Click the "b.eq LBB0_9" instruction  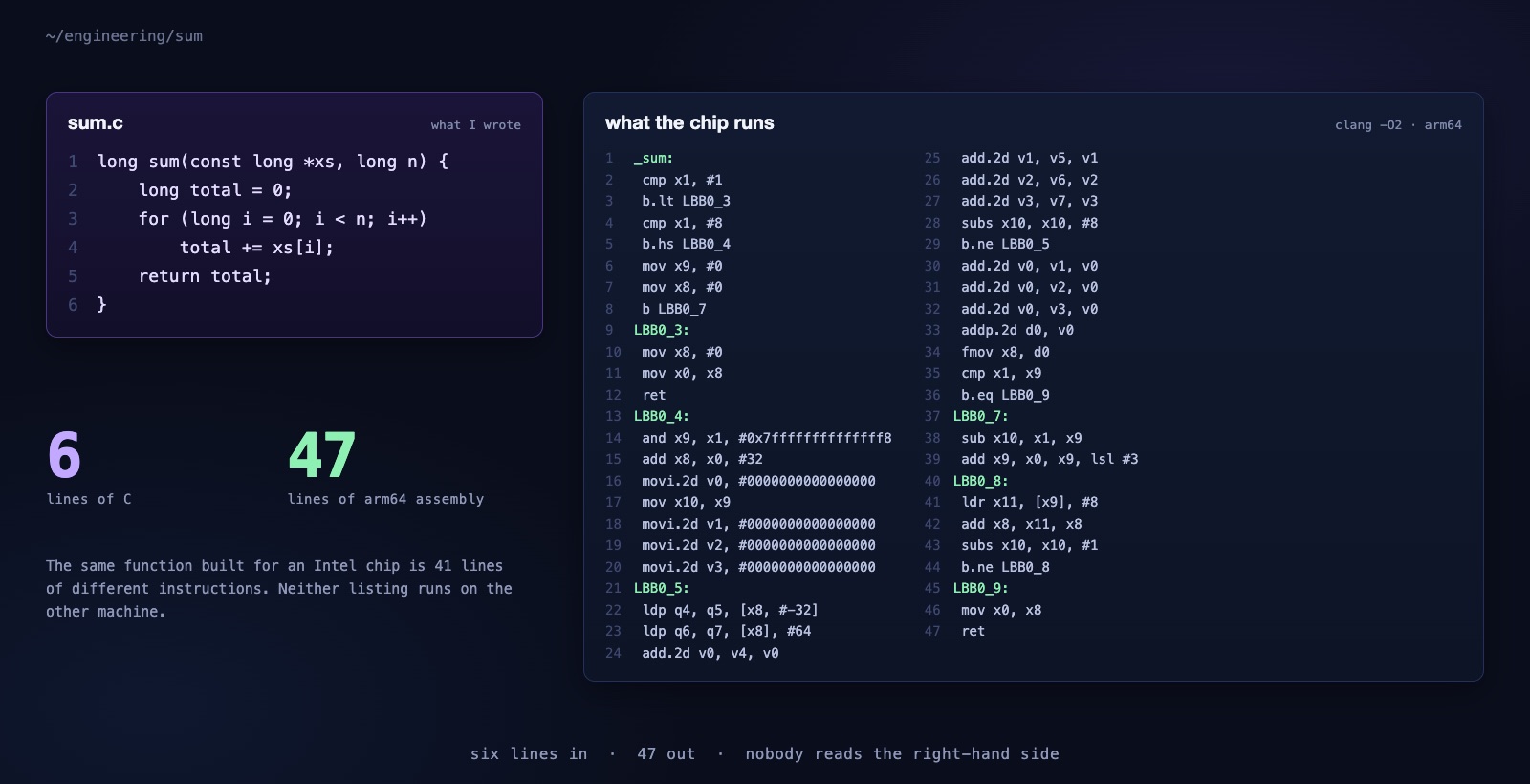coord(1005,395)
